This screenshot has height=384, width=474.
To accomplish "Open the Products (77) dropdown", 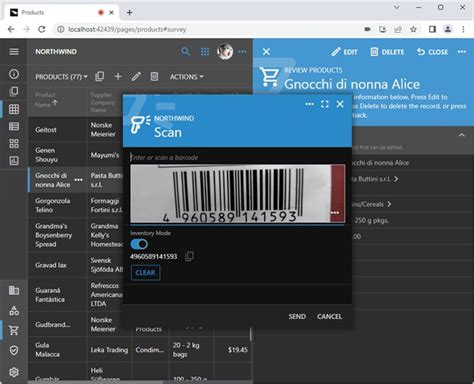I will (x=61, y=77).
